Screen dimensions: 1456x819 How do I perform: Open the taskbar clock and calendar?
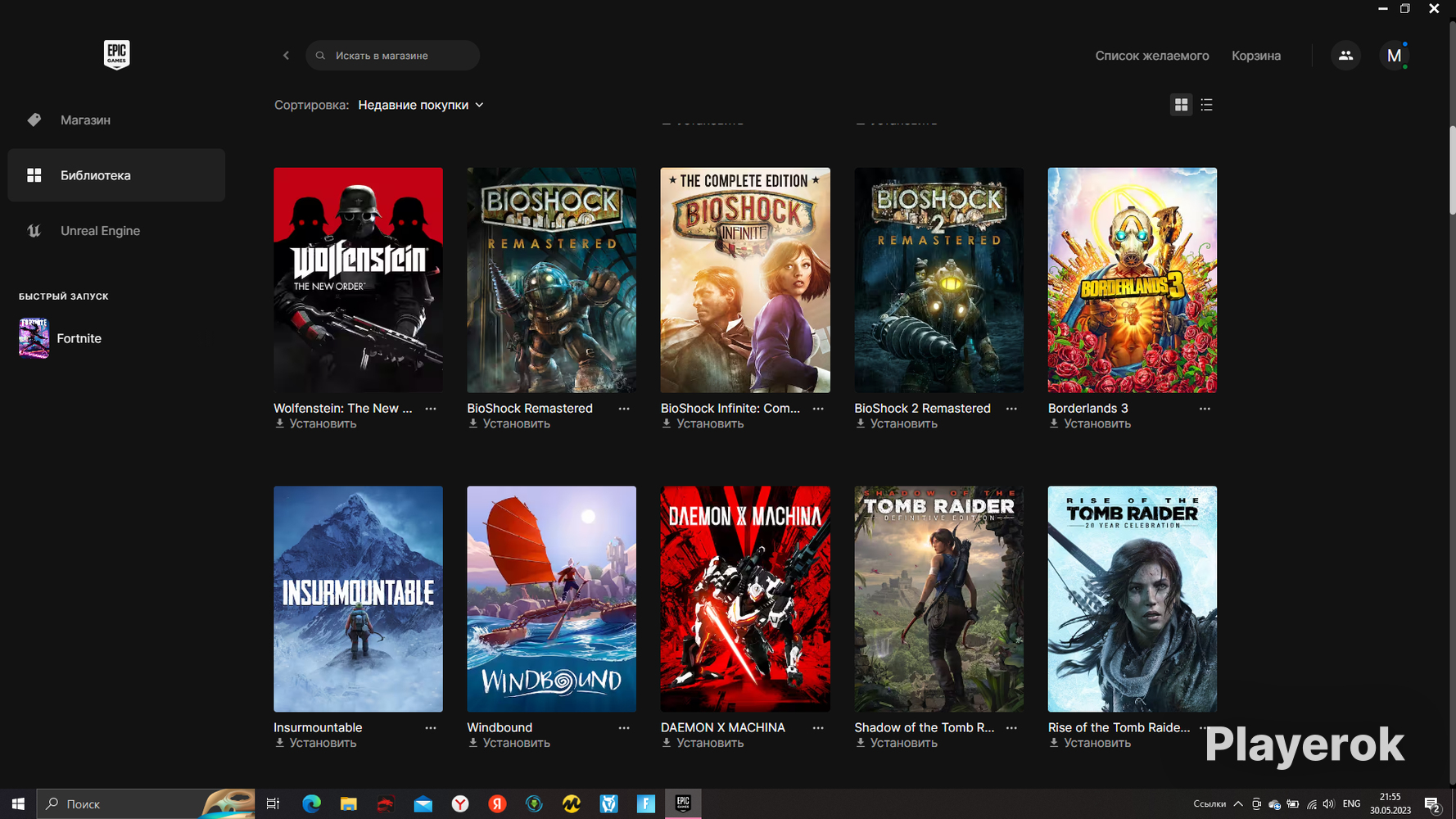point(1390,803)
